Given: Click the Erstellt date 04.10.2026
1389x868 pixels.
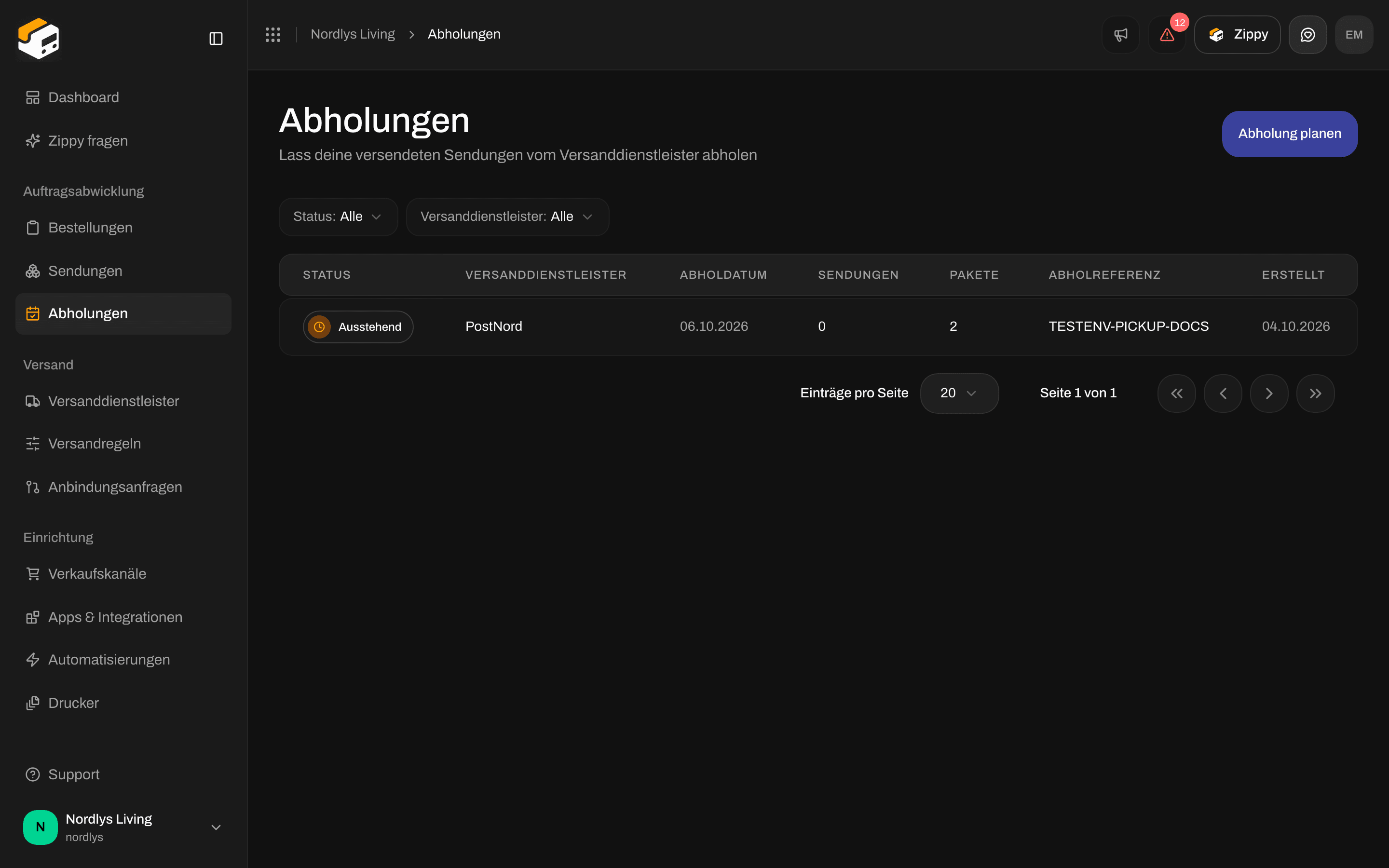Looking at the screenshot, I should click(x=1295, y=326).
